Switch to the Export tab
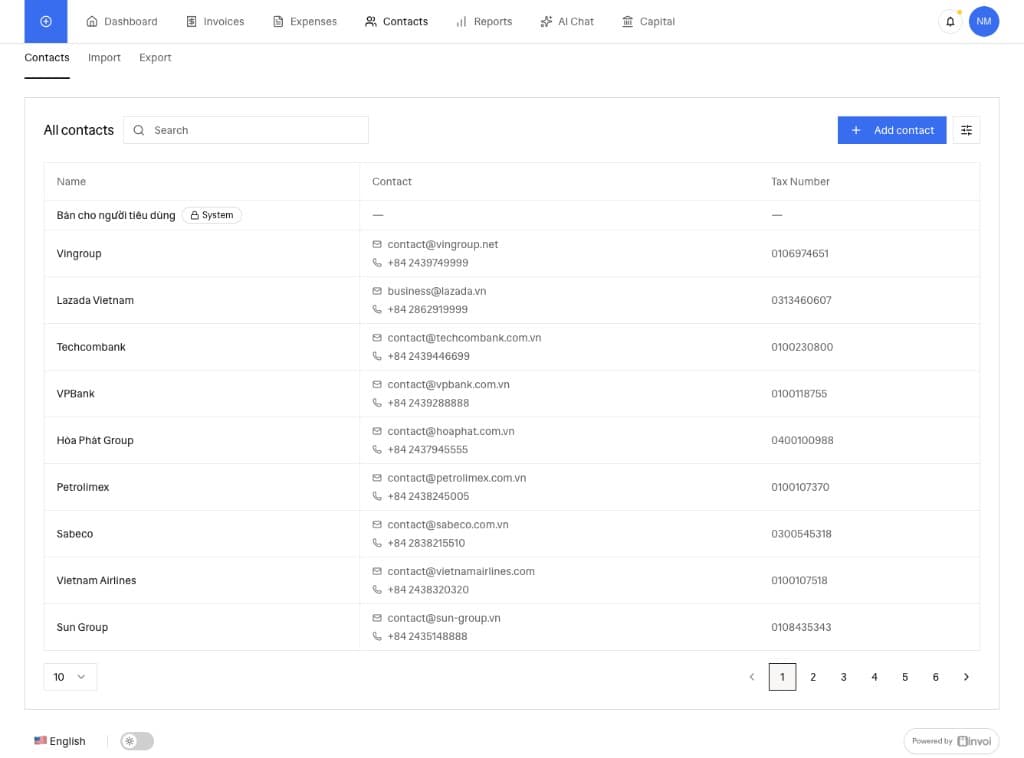The image size is (1024, 758). [x=155, y=57]
